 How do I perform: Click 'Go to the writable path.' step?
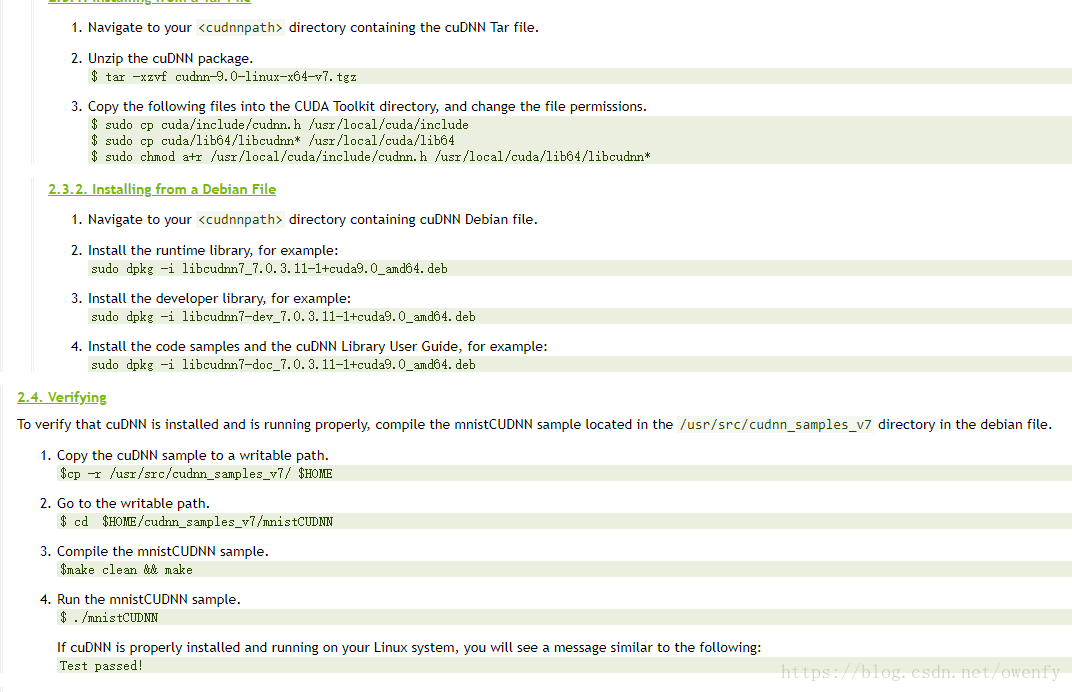point(133,503)
